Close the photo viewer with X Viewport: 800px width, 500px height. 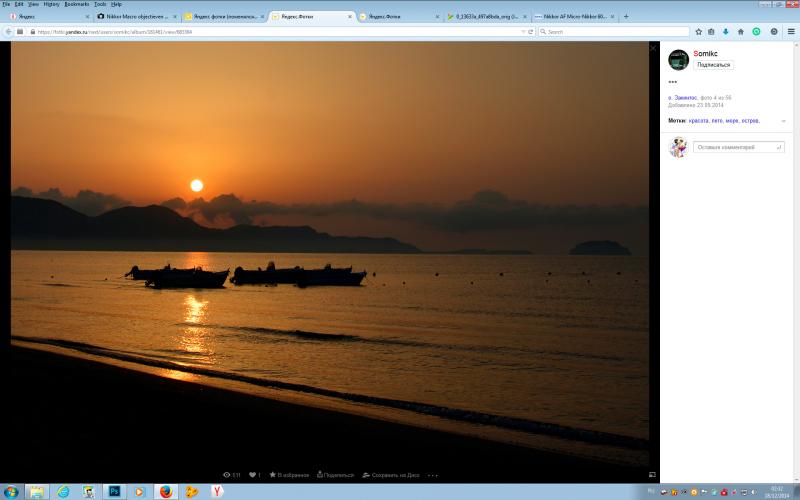[653, 48]
